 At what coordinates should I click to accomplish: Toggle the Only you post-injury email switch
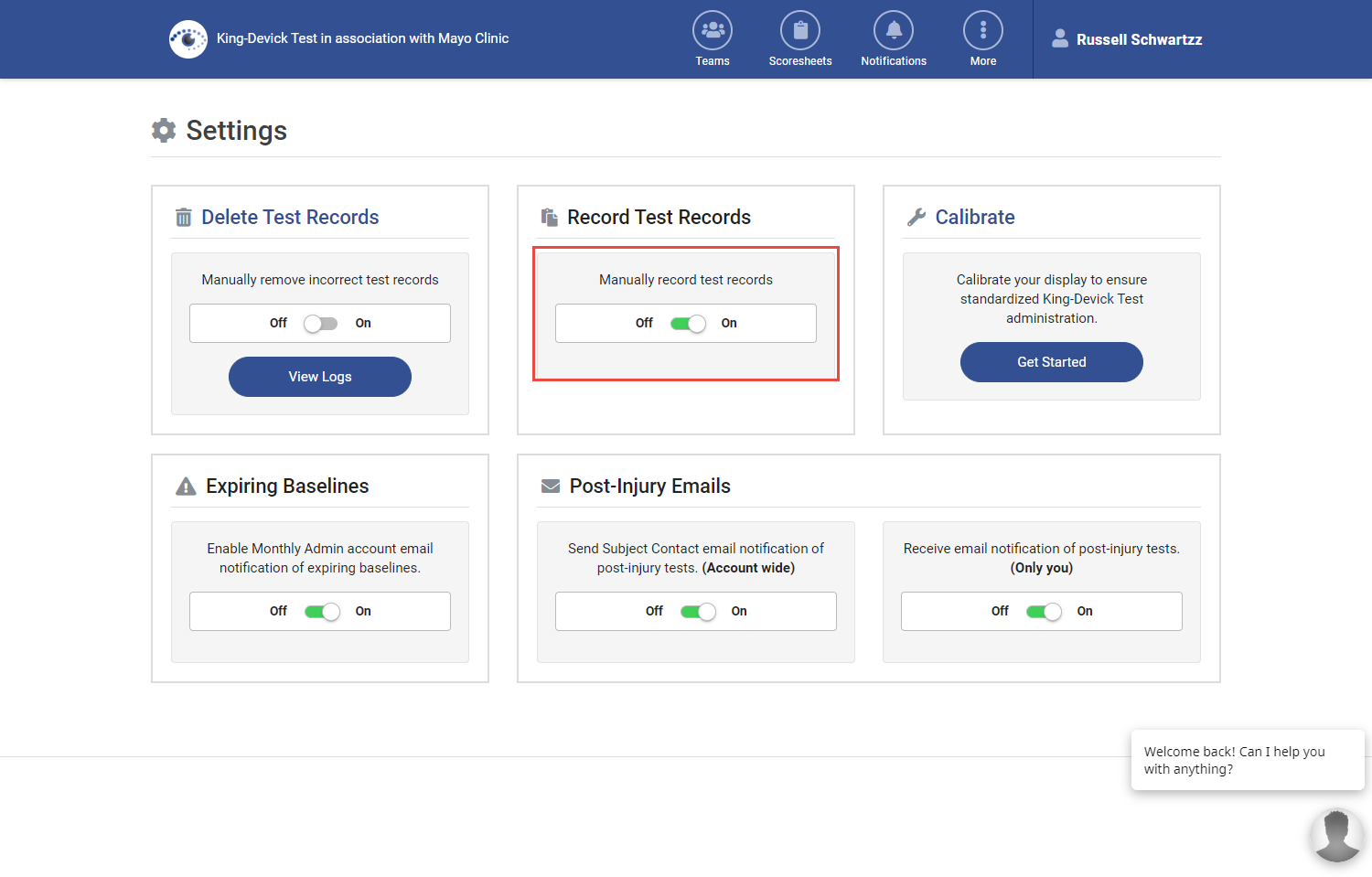coord(1044,612)
